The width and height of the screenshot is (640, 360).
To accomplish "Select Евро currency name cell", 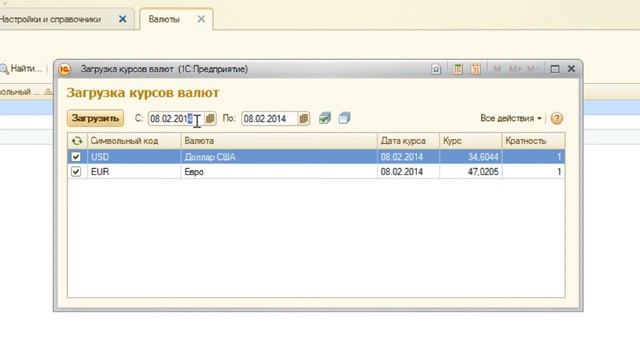I will [279, 171].
